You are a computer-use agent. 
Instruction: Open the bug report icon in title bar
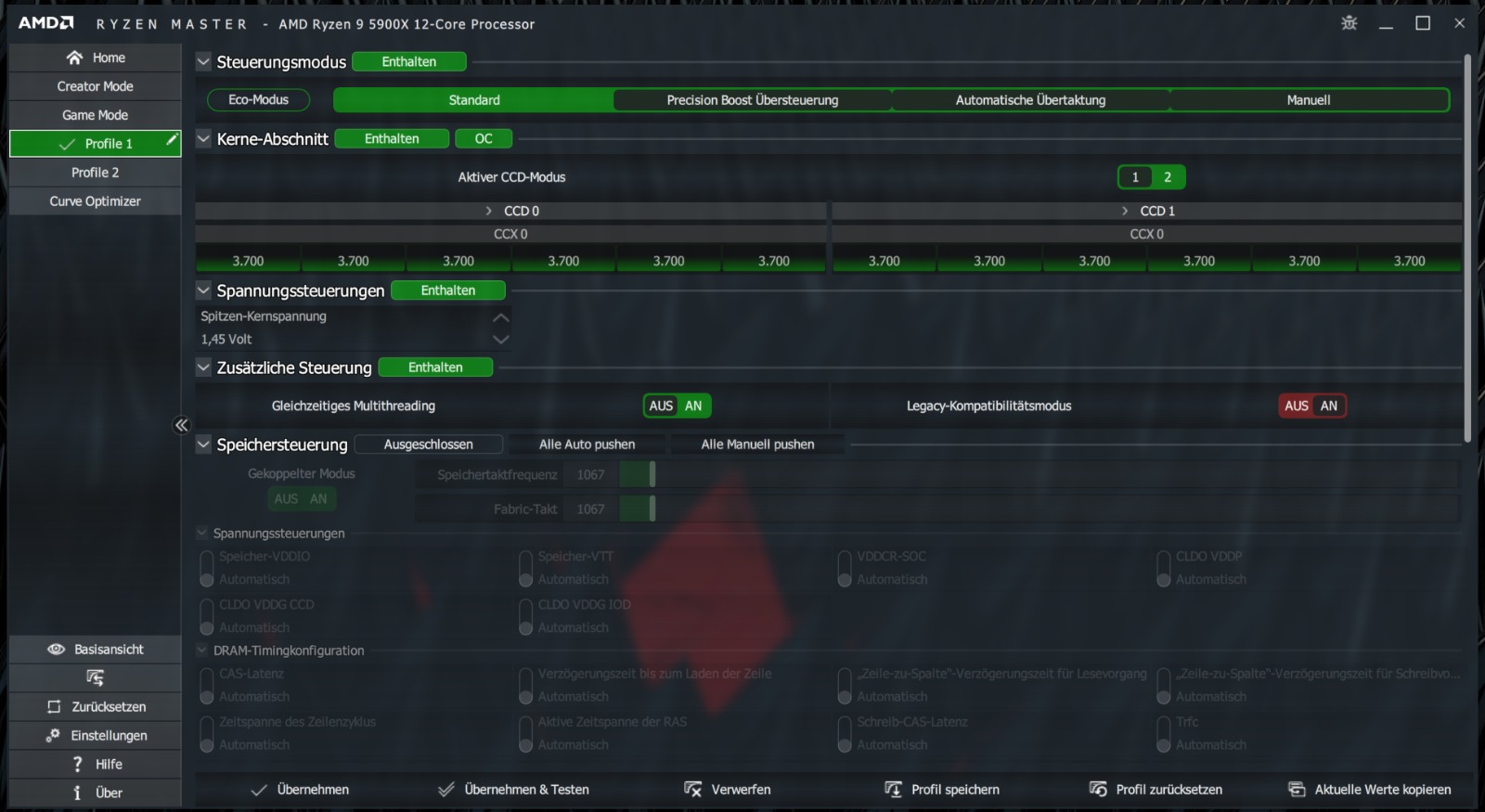1349,23
